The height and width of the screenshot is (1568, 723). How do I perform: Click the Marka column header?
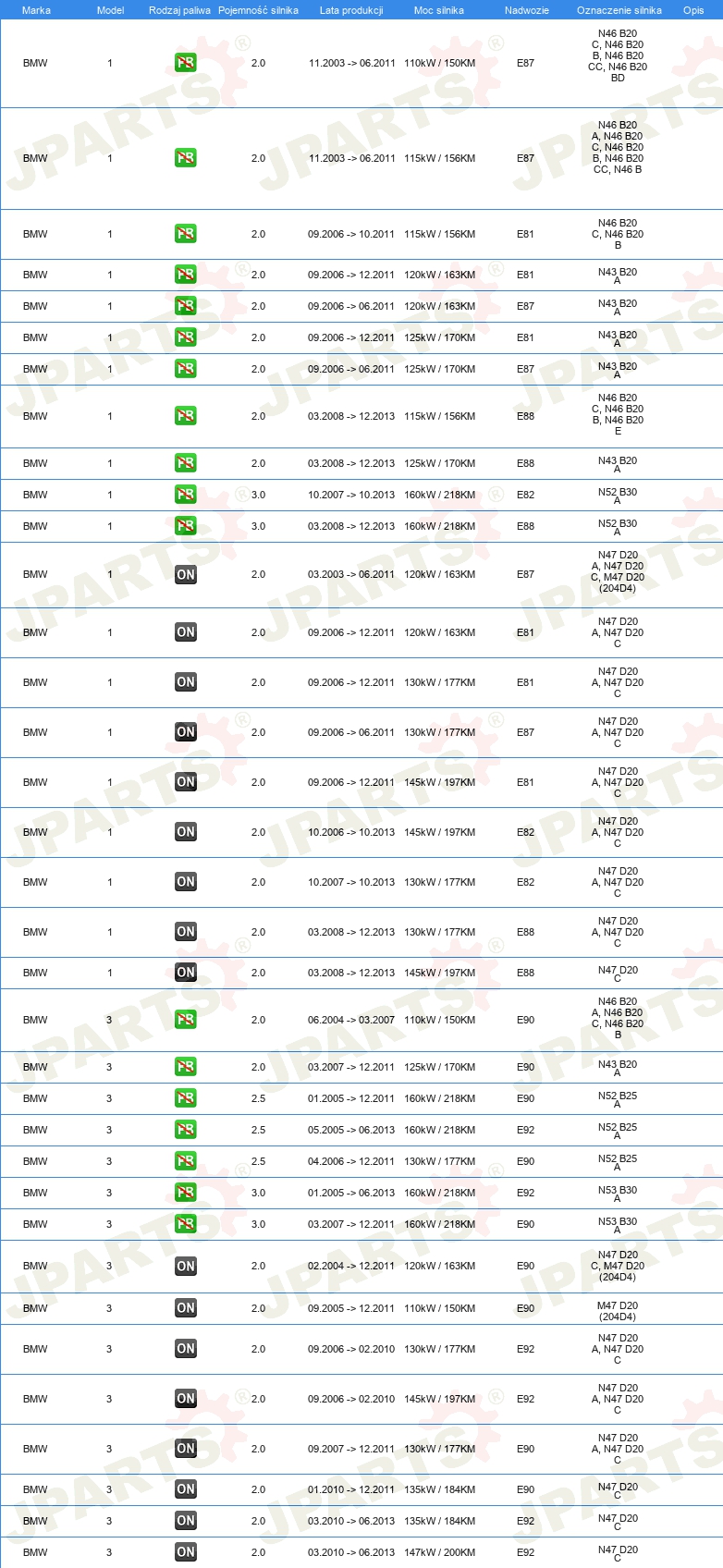36,10
